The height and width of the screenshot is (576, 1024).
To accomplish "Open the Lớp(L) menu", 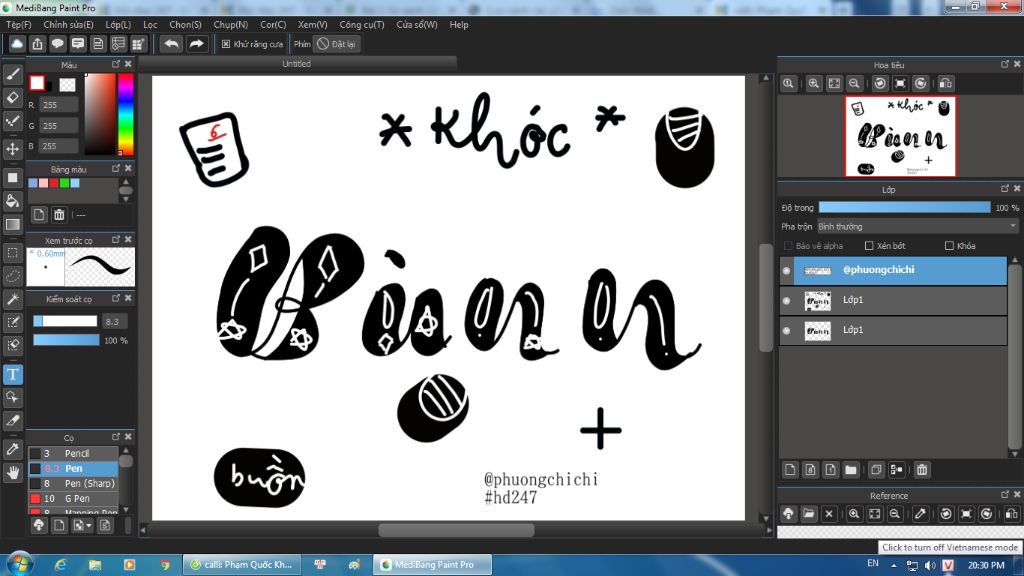I will (x=118, y=25).
